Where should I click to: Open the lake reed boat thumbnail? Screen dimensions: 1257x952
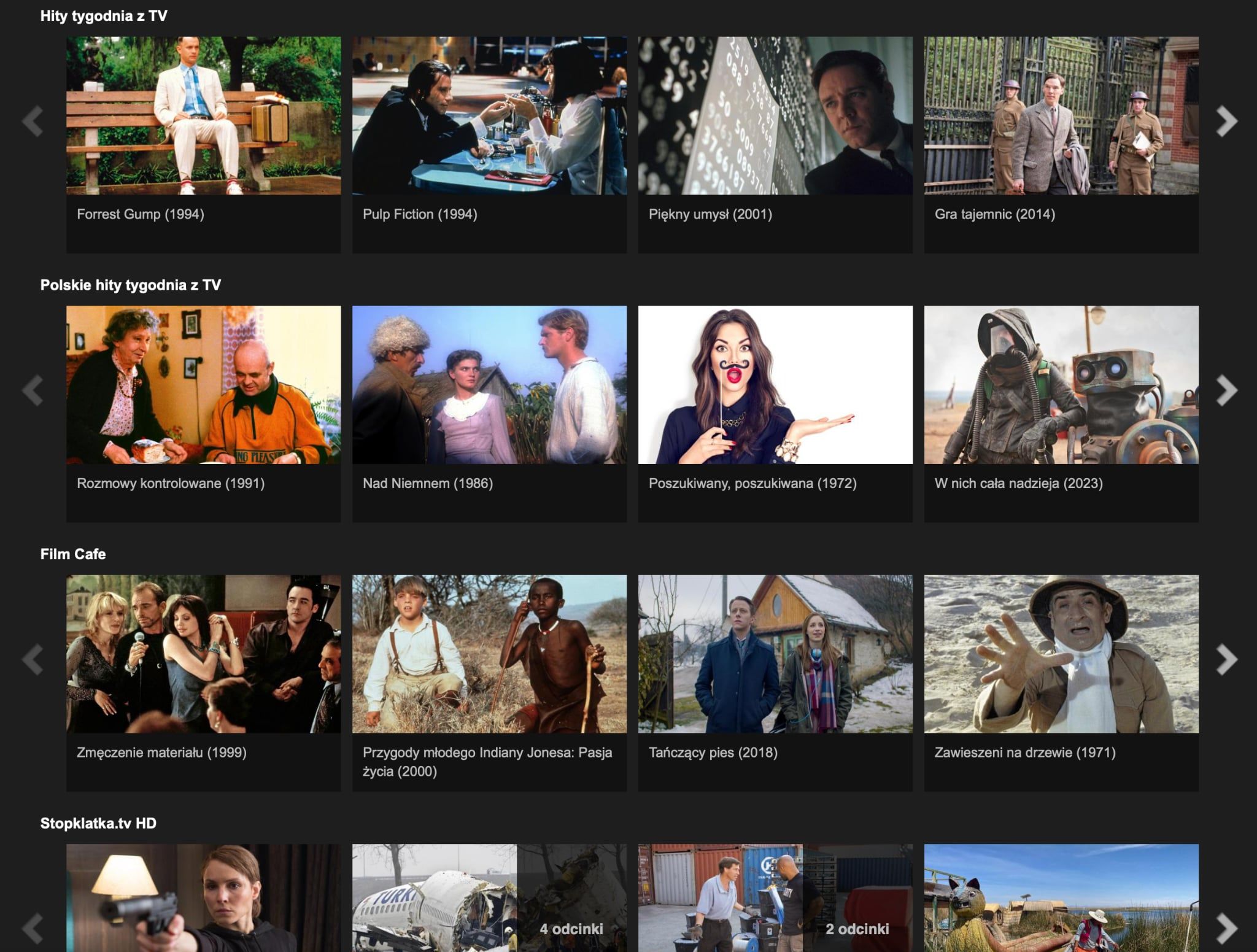coord(1061,898)
